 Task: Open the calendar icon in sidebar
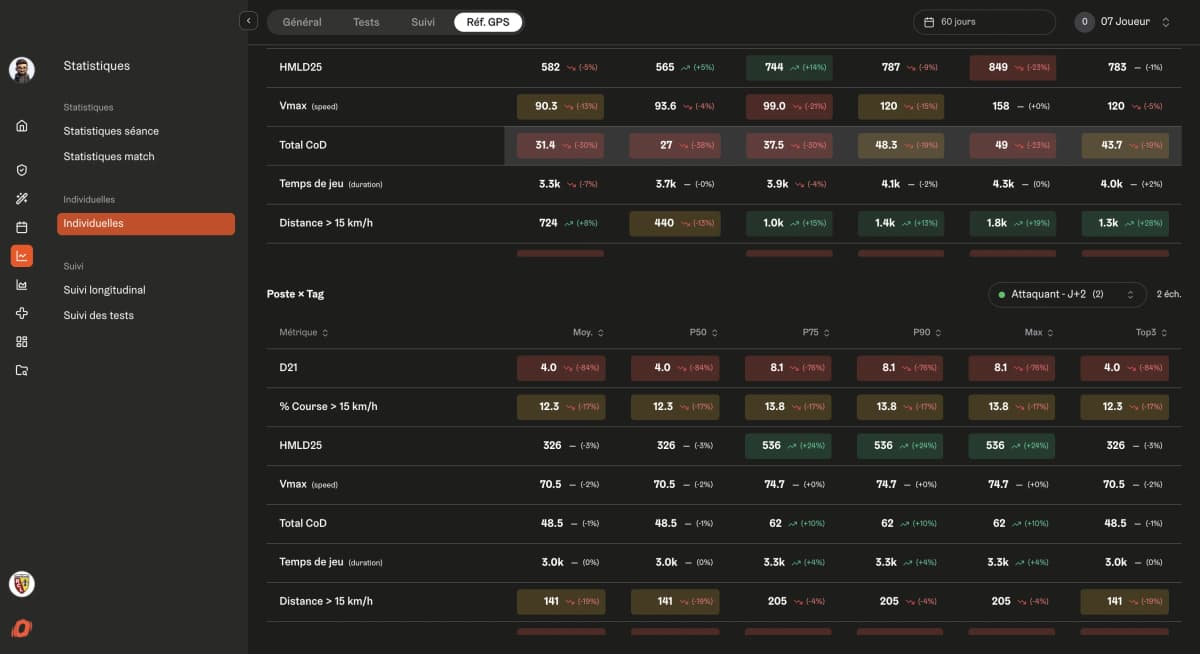(22, 227)
